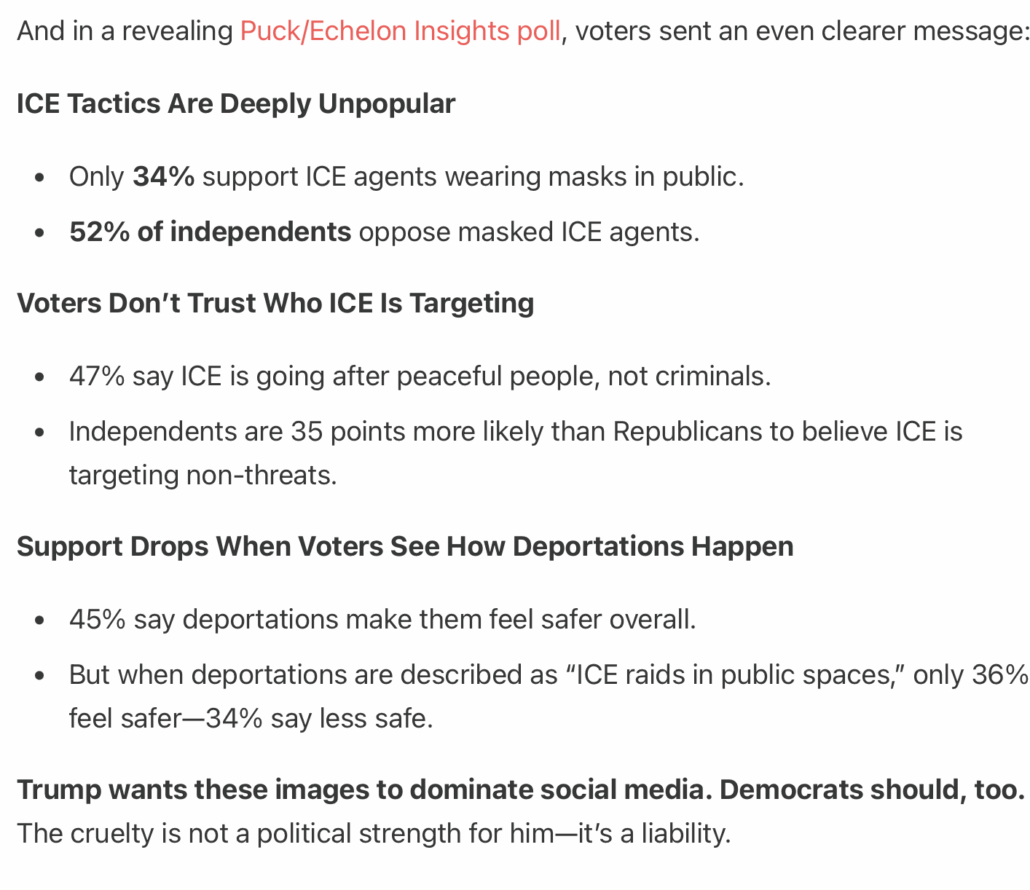The width and height of the screenshot is (1030, 890).
Task: Click the text "feel safer—34% say less safe."
Action: (250, 719)
